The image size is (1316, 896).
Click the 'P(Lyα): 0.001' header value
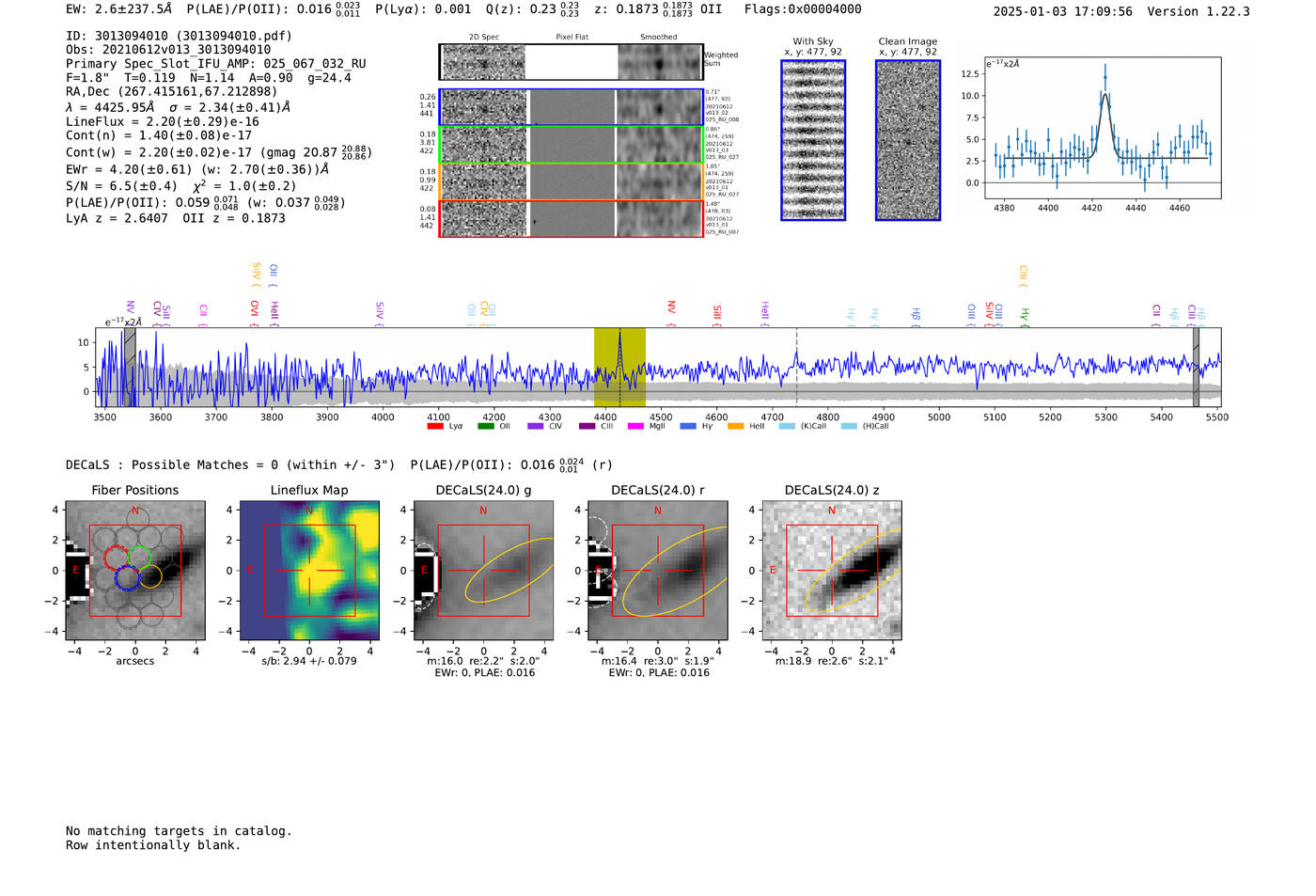pyautogui.click(x=423, y=9)
